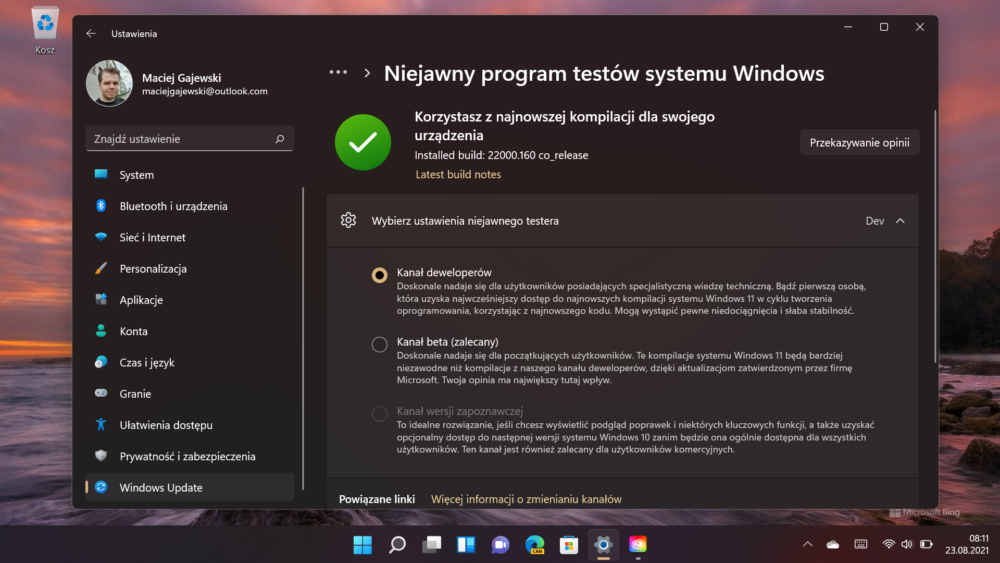Image resolution: width=1000 pixels, height=563 pixels.
Task: Close the Ustawienia window
Action: point(920,27)
